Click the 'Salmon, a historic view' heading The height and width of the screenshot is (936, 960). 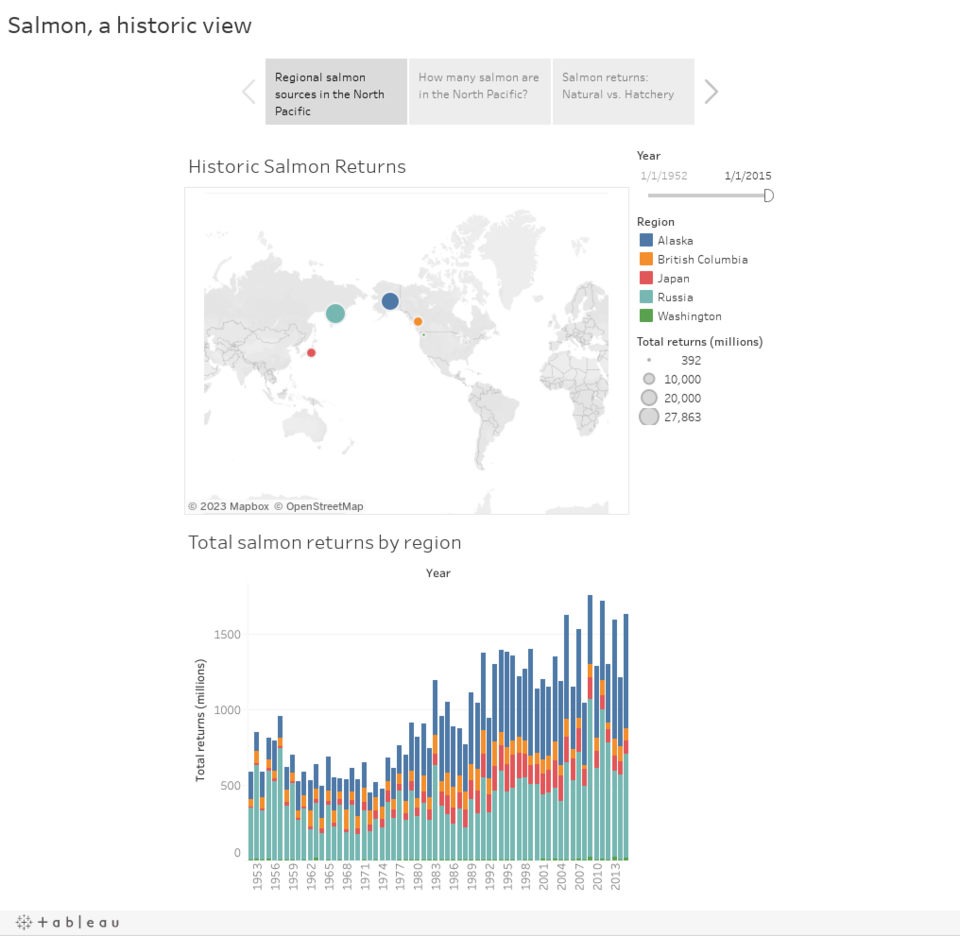click(x=129, y=26)
